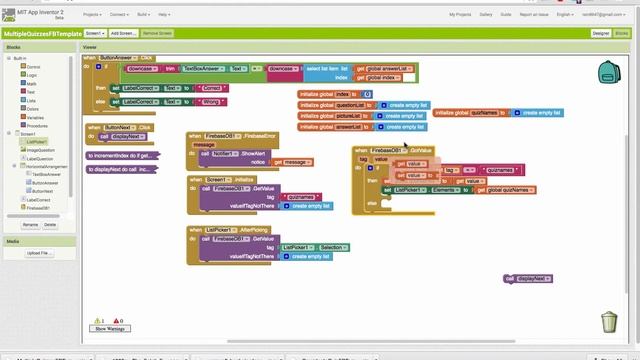Click the 'to incrementIndex' collapsed procedure block
Screen dimensions: 640x360
click(122, 156)
